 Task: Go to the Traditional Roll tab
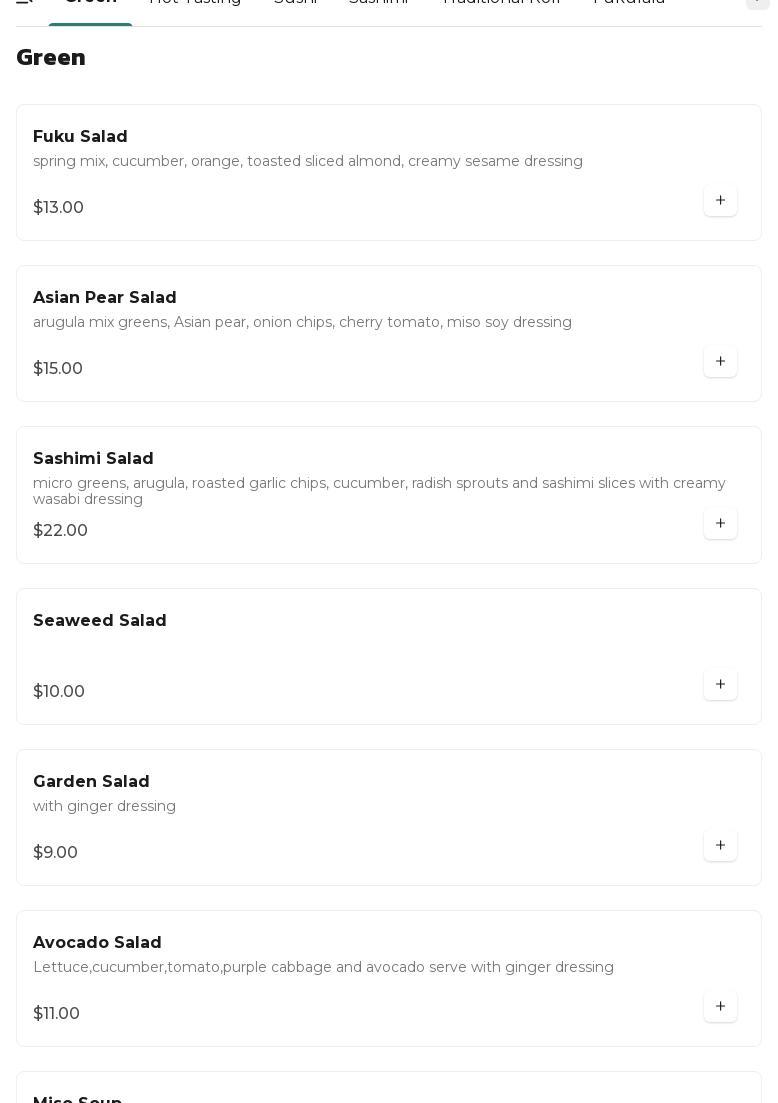(x=501, y=3)
